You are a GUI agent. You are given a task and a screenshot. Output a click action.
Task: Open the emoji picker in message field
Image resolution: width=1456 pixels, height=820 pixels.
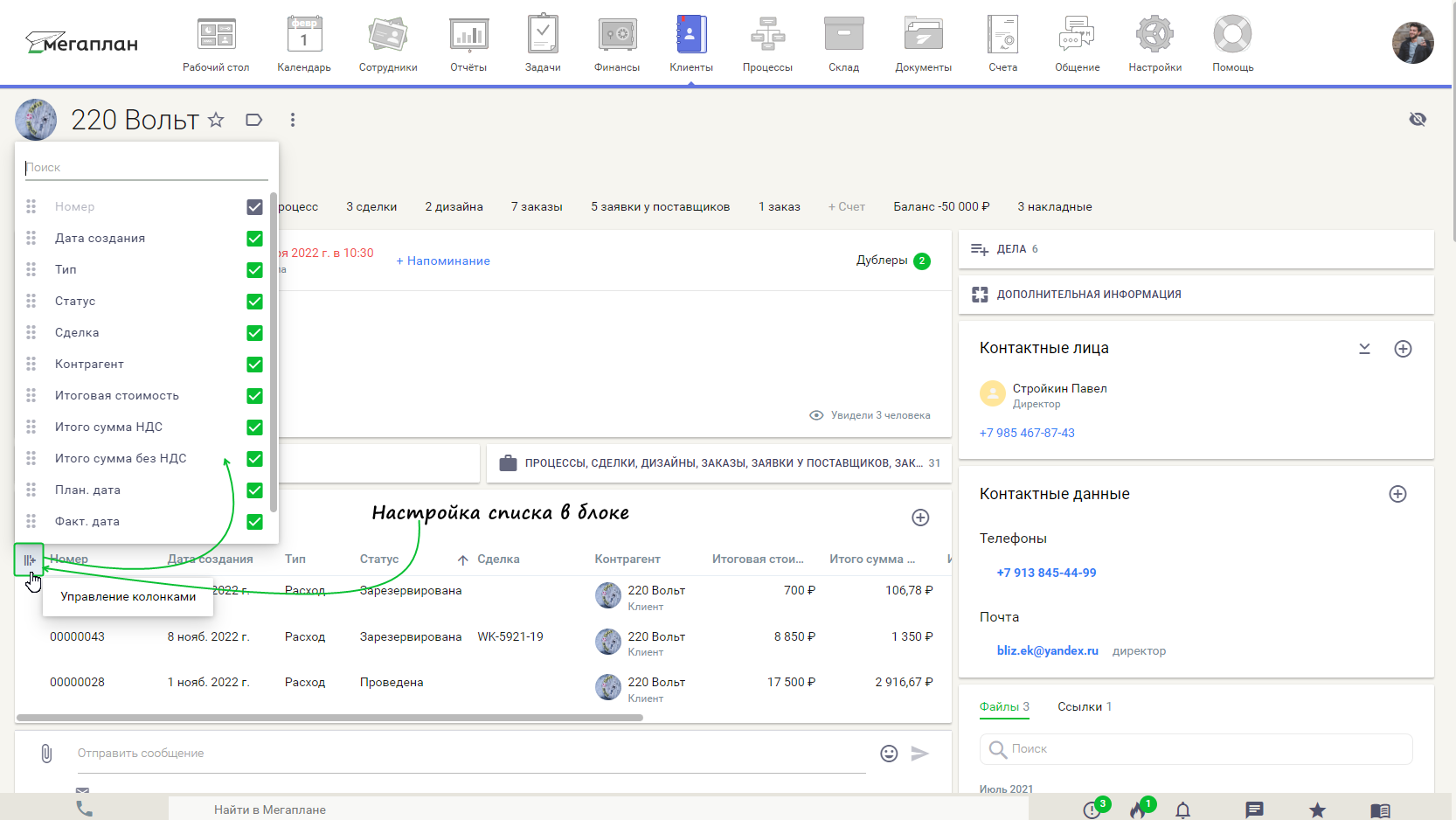tap(889, 754)
